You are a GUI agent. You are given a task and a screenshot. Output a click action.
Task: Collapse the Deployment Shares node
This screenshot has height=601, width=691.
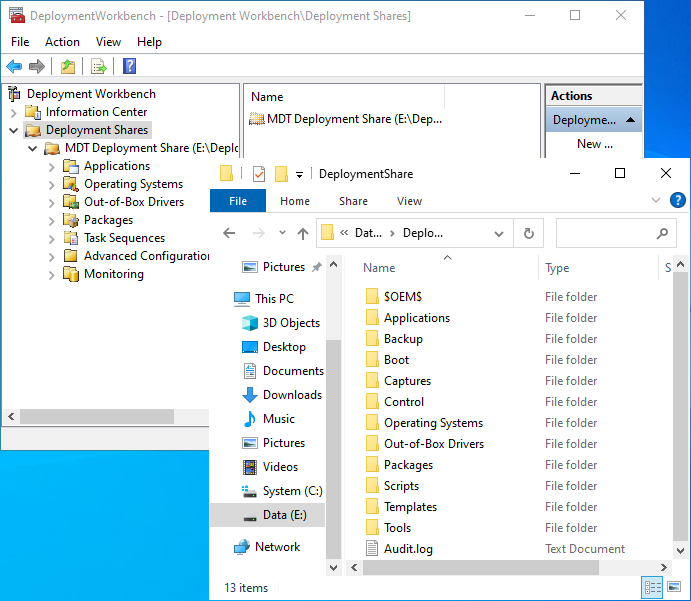click(x=13, y=130)
